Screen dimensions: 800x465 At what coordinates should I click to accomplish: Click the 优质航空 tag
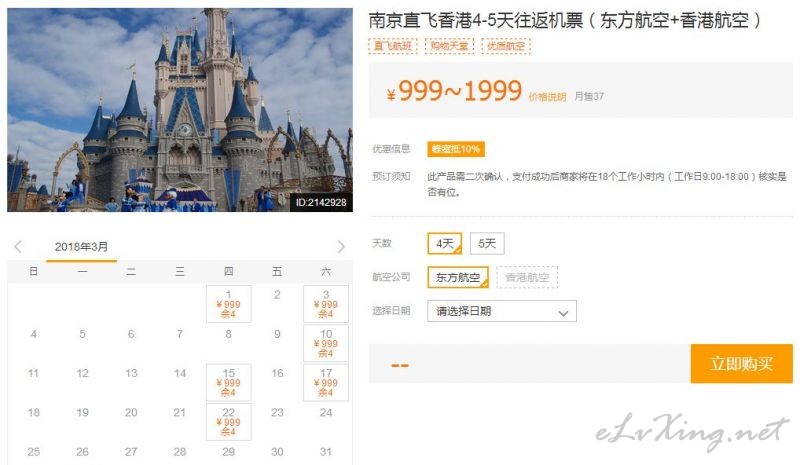point(506,46)
